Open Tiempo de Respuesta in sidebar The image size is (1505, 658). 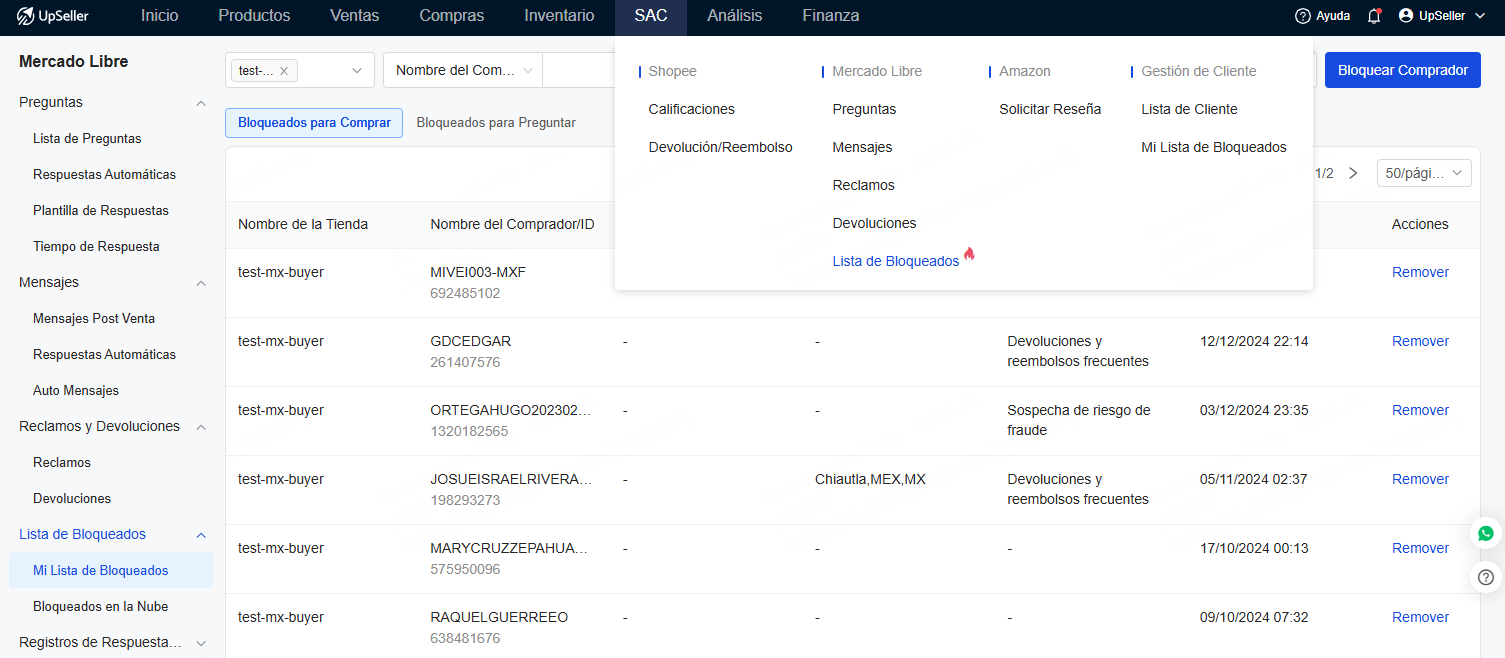point(96,247)
